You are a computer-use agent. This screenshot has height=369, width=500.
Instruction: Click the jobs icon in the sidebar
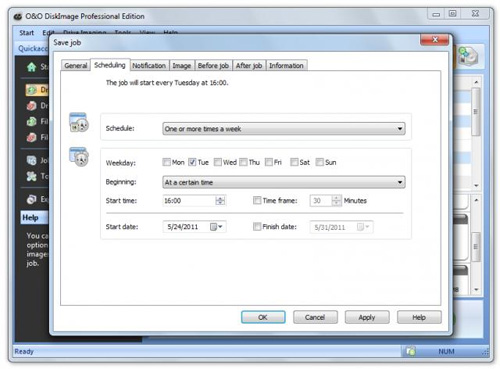[x=32, y=160]
